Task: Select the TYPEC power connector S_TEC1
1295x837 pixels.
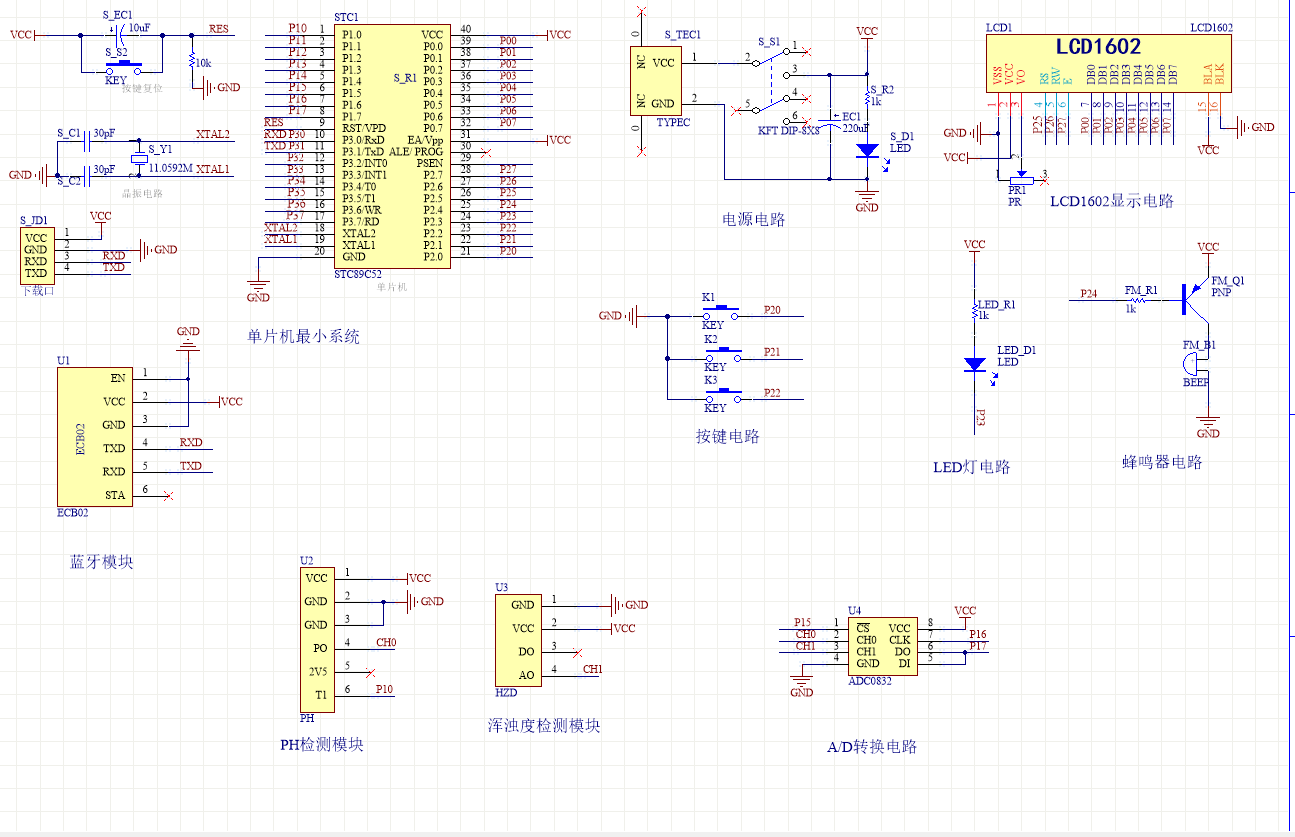Action: 654,82
